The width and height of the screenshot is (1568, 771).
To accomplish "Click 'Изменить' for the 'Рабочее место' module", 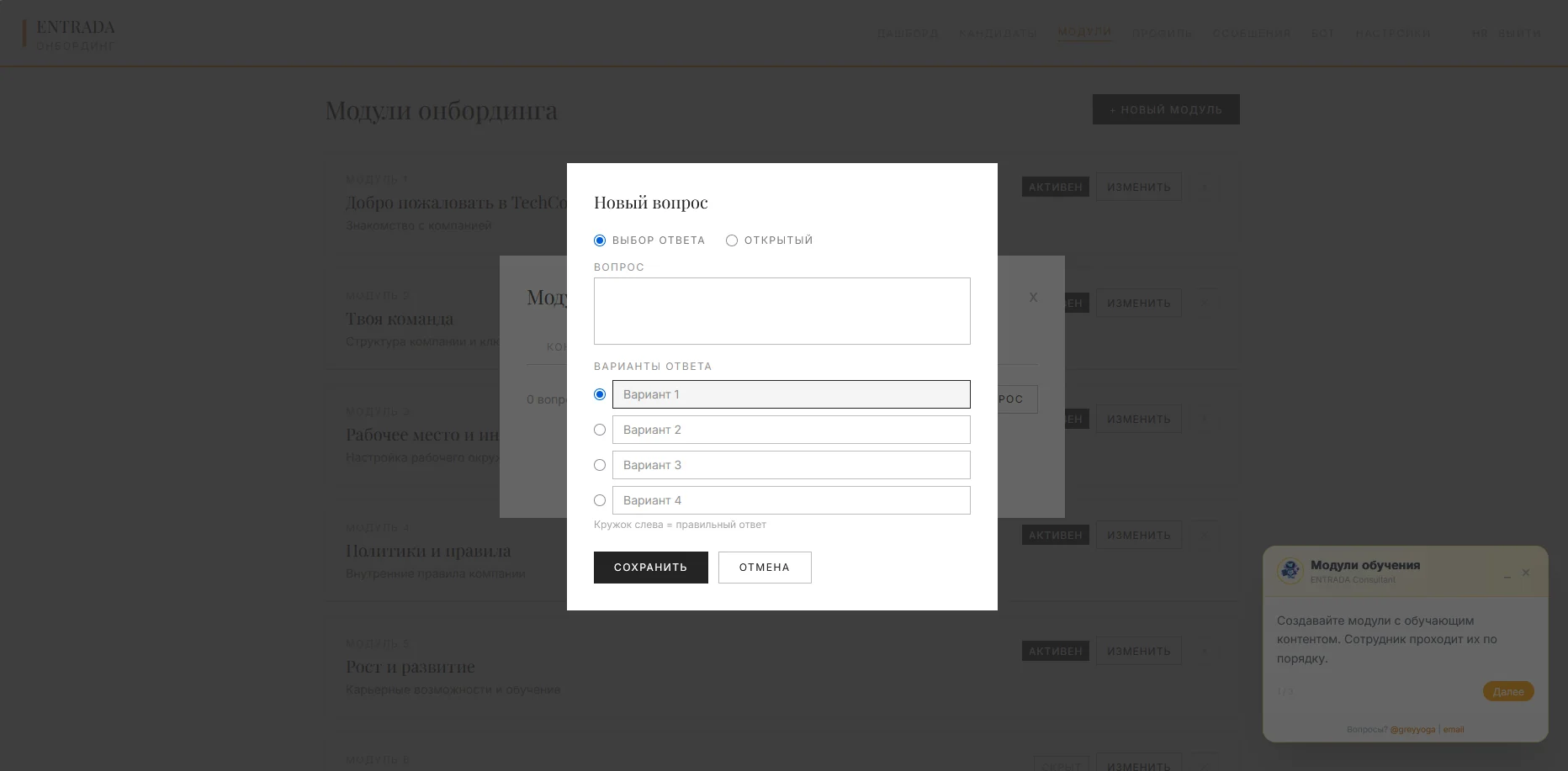I will [x=1139, y=419].
